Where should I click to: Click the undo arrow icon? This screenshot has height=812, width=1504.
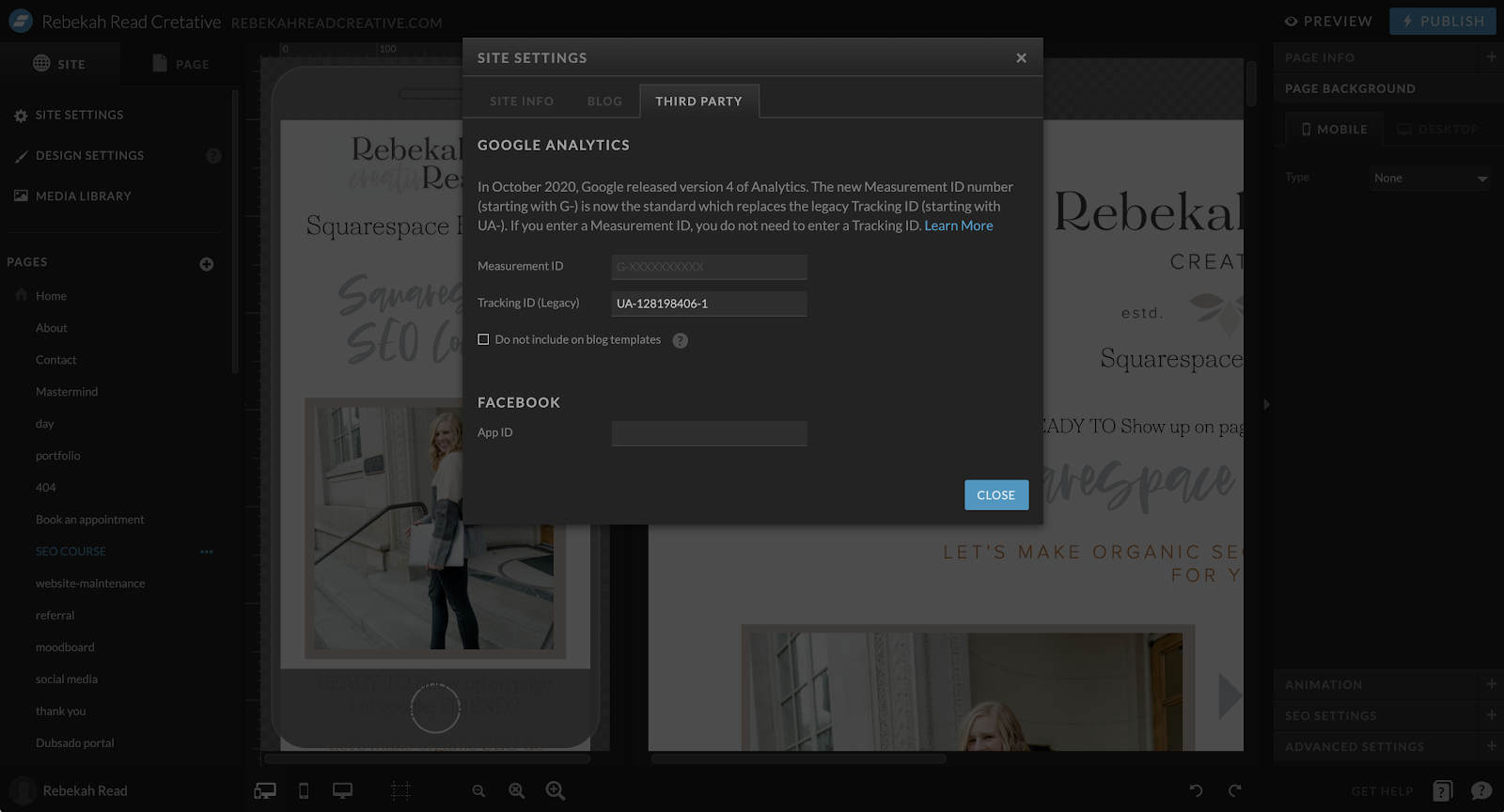1196,791
